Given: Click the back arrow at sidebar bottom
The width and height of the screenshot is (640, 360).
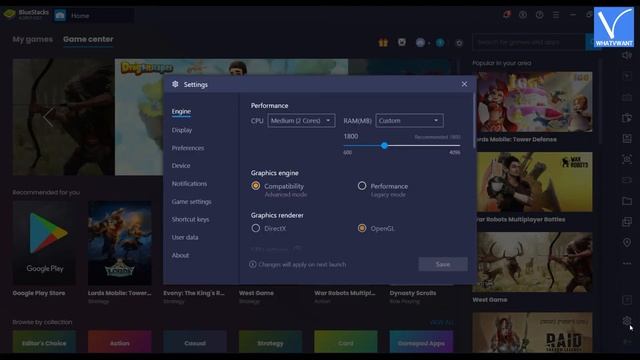Looking at the screenshot, I should (627, 342).
